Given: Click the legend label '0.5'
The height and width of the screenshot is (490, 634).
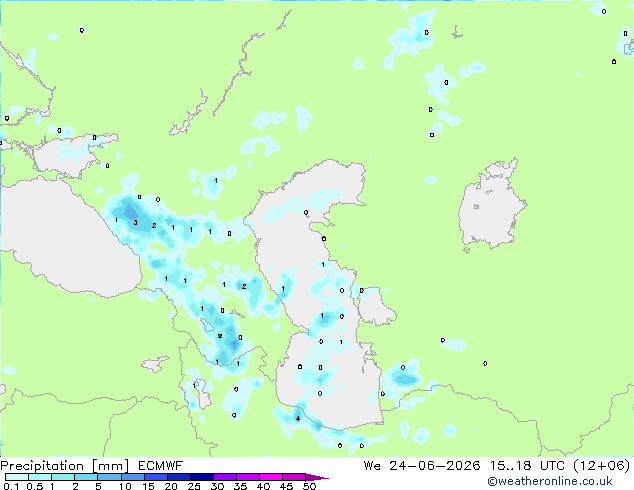Looking at the screenshot, I should tap(34, 486).
